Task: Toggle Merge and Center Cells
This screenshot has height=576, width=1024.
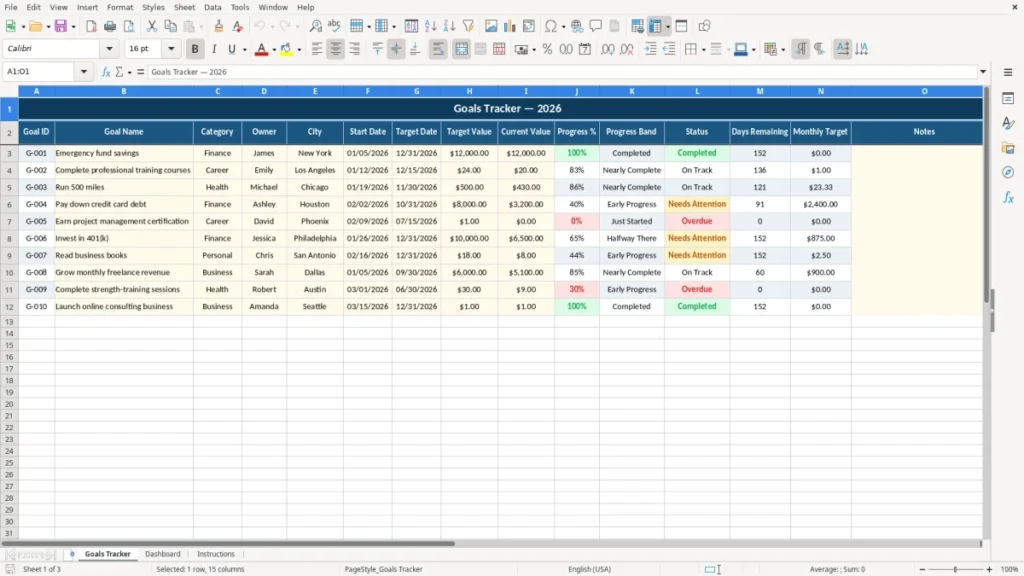Action: [x=461, y=49]
